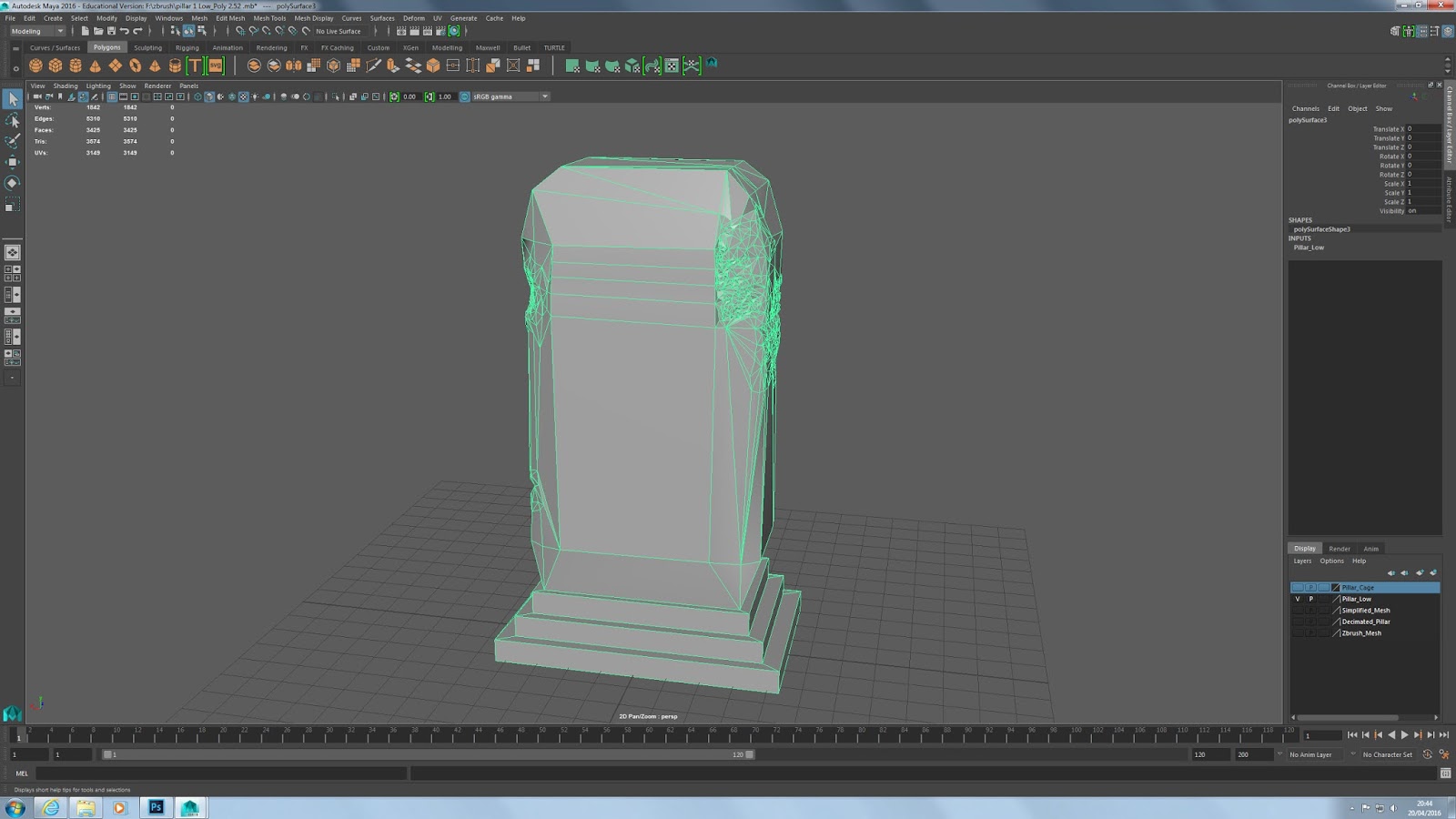Viewport: 1456px width, 819px height.
Task: Open the Type tool on the Polygons shelf
Action: coord(194,65)
